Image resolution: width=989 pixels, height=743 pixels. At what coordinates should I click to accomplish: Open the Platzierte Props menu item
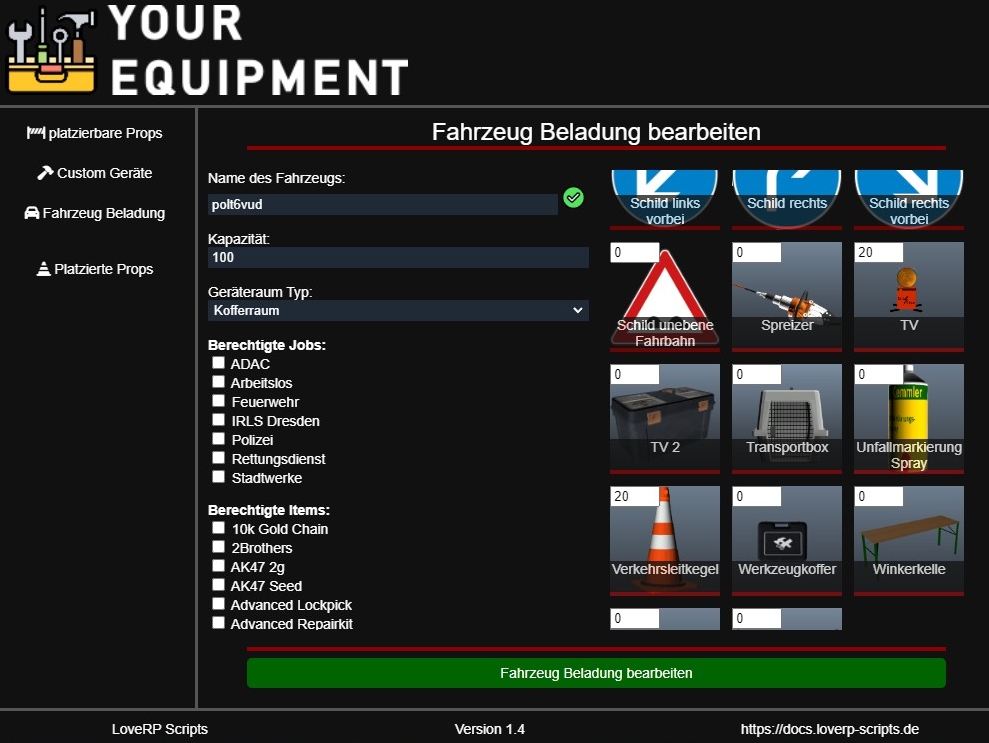[95, 269]
